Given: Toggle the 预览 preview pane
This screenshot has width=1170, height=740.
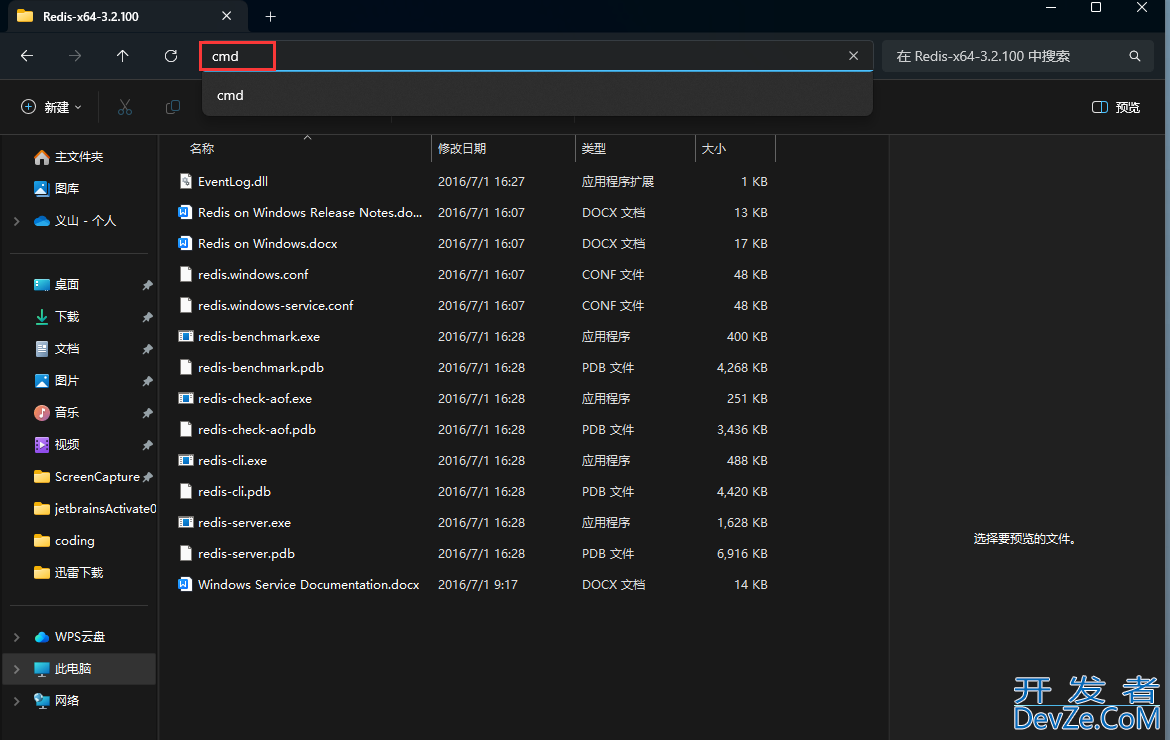Looking at the screenshot, I should tap(1116, 107).
